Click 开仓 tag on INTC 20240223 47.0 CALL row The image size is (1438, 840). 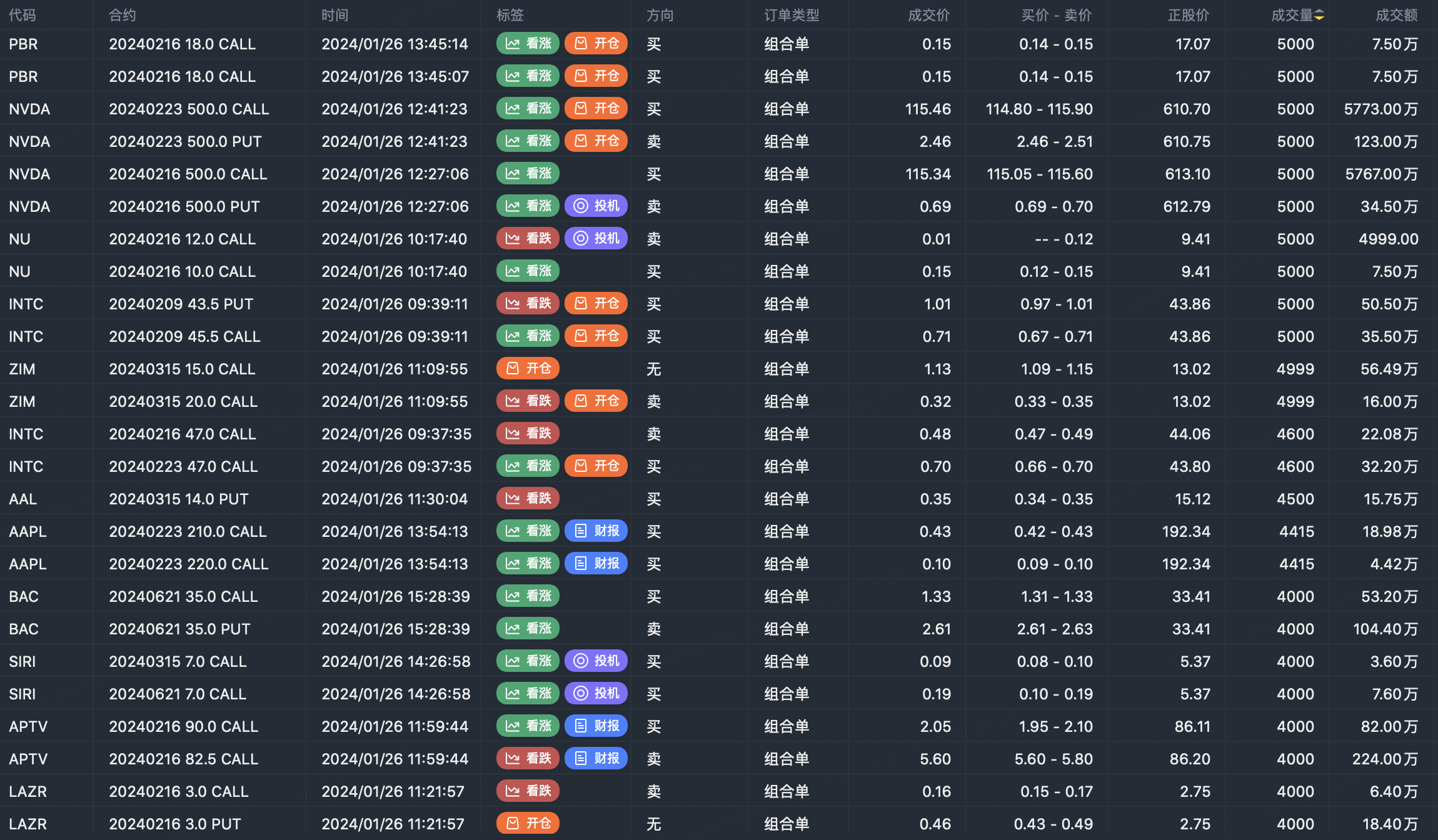click(596, 466)
